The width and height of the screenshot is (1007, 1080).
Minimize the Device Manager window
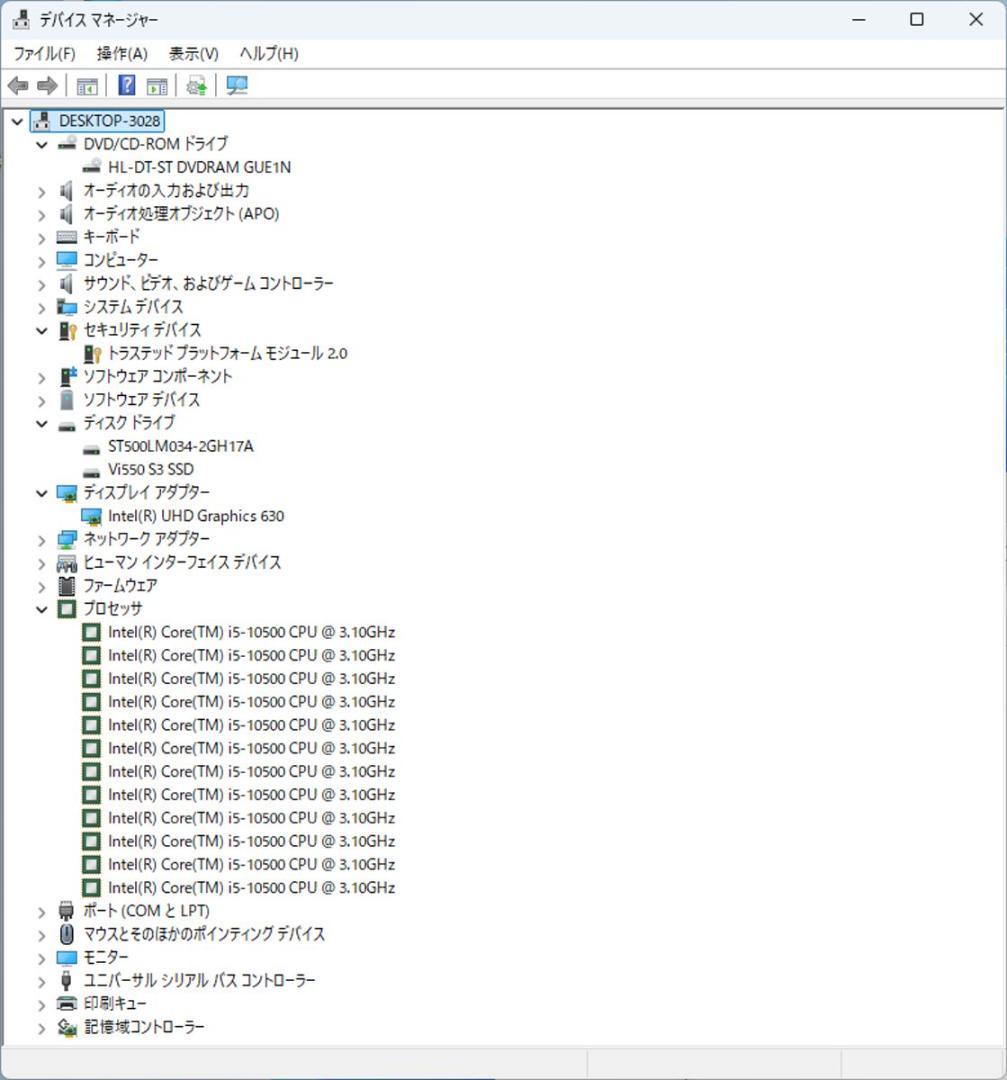[859, 19]
